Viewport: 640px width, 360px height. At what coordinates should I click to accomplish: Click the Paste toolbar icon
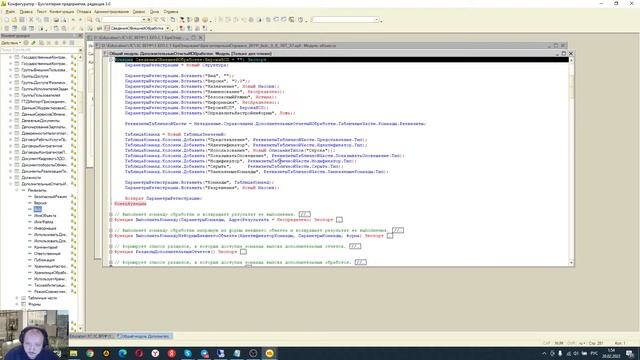coord(47,20)
